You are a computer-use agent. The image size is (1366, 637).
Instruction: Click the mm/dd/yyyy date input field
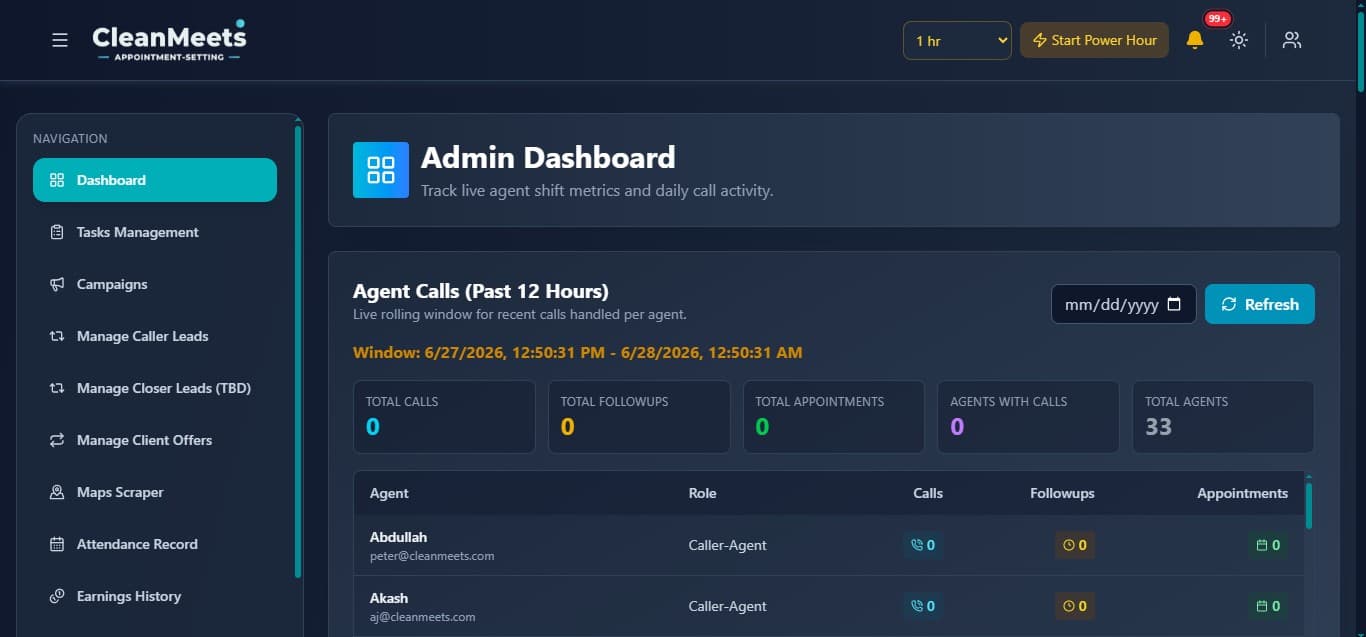1123,304
